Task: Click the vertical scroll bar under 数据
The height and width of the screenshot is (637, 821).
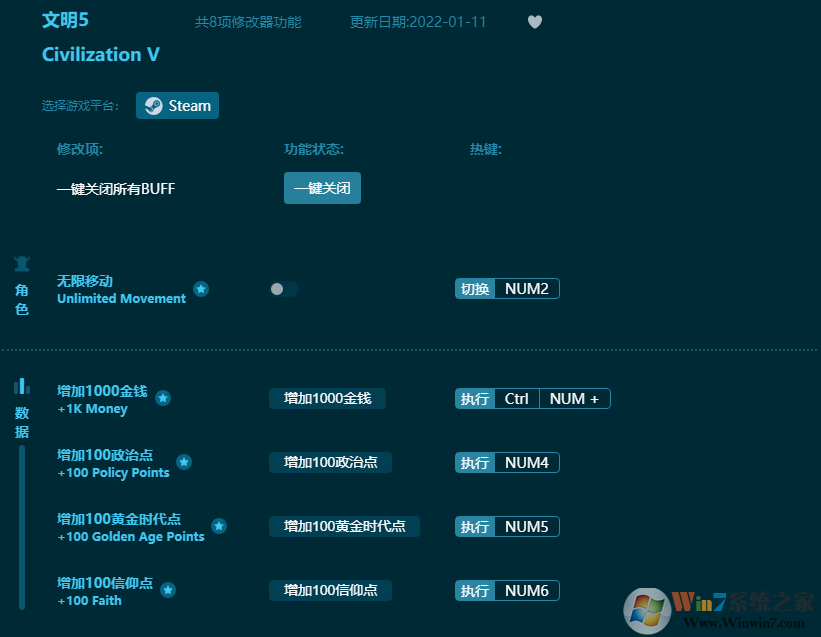Action: [x=22, y=525]
